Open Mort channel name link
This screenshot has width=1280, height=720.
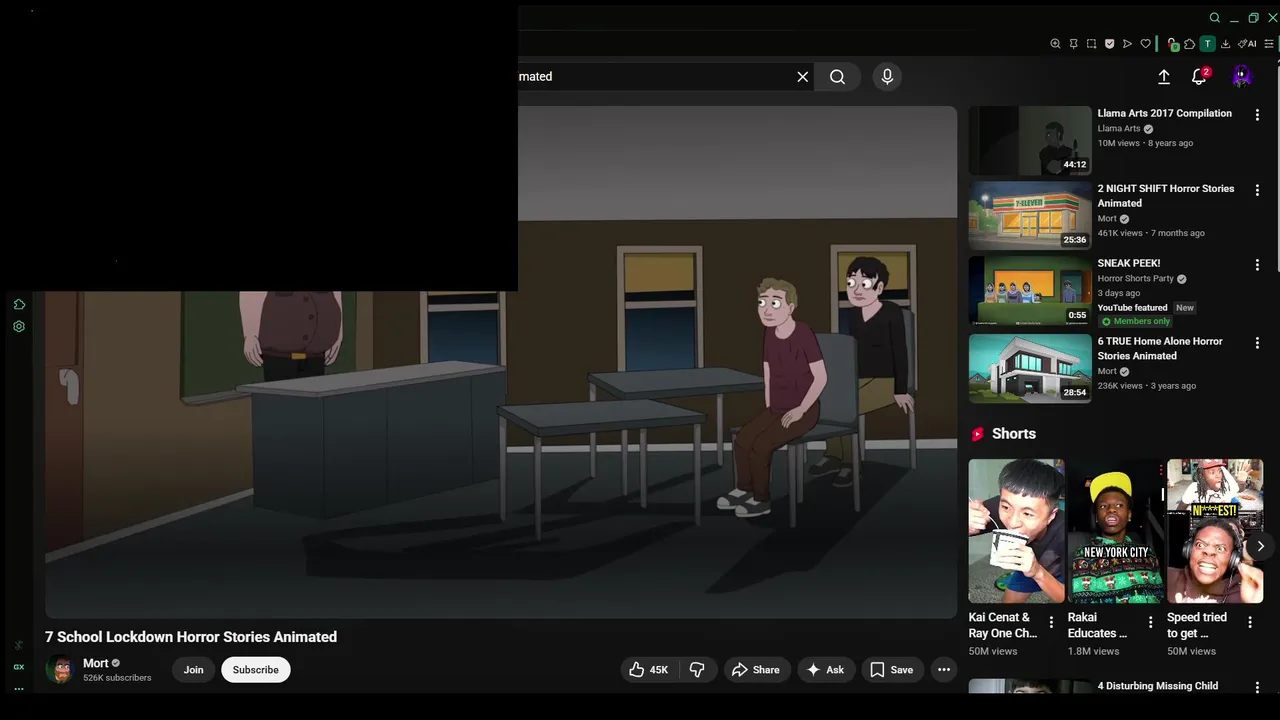pyautogui.click(x=96, y=663)
